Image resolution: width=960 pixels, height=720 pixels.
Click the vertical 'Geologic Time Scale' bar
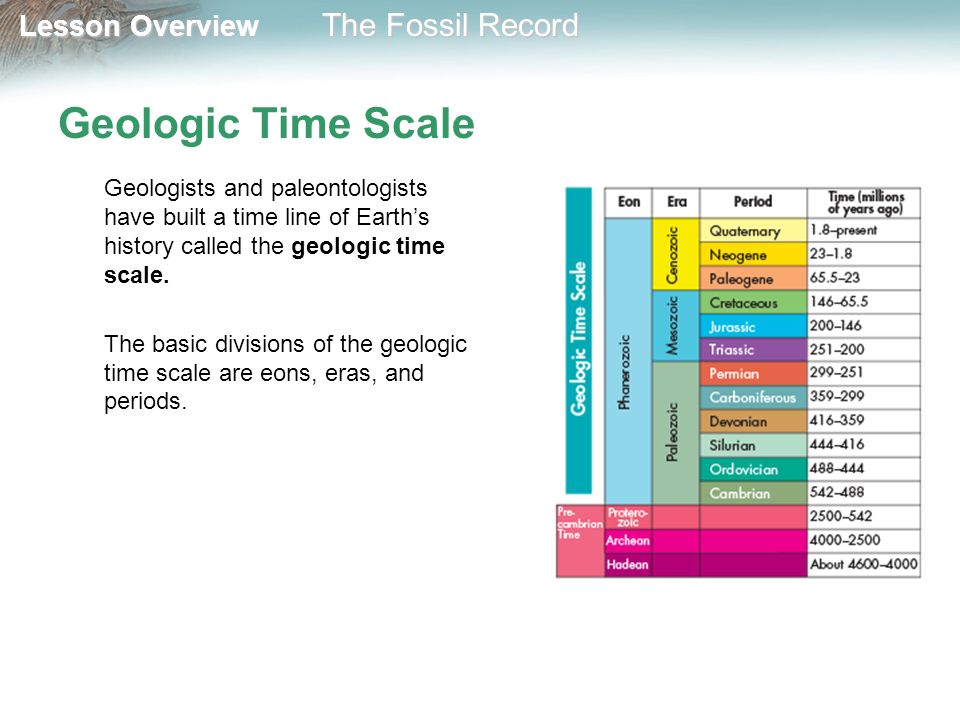[x=579, y=340]
